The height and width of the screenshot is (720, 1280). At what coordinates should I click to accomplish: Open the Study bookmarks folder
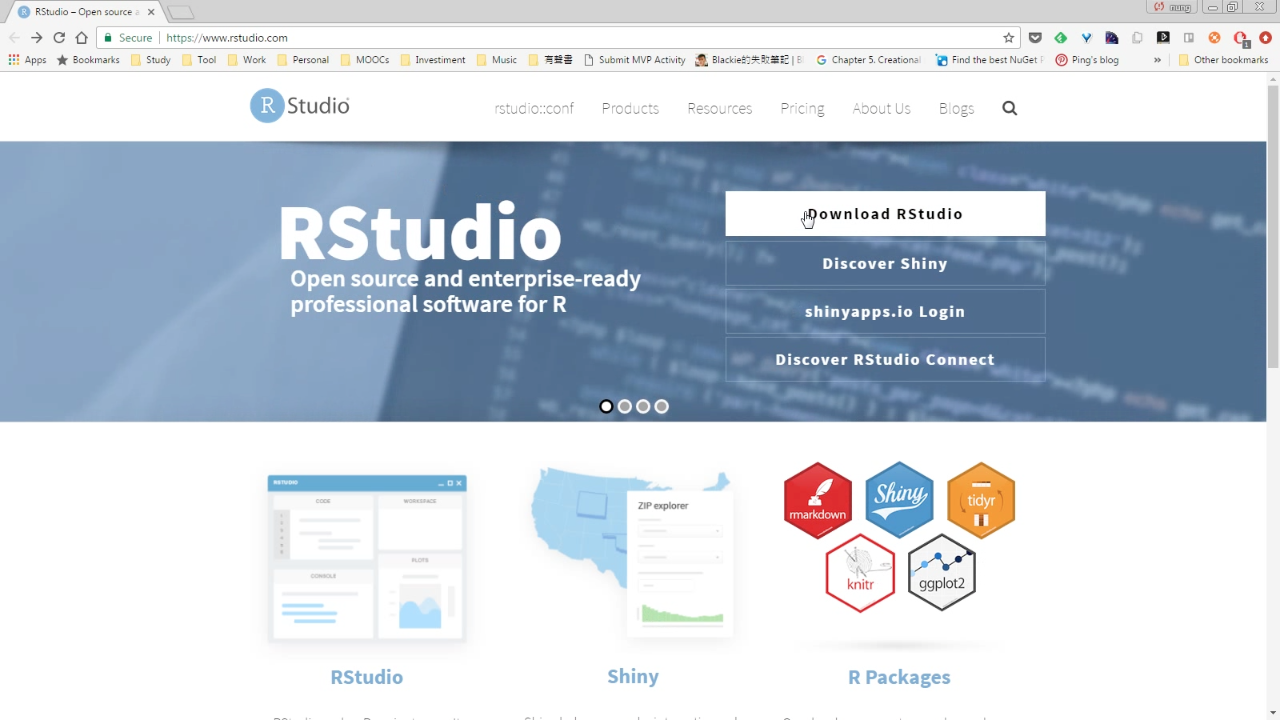[151, 60]
